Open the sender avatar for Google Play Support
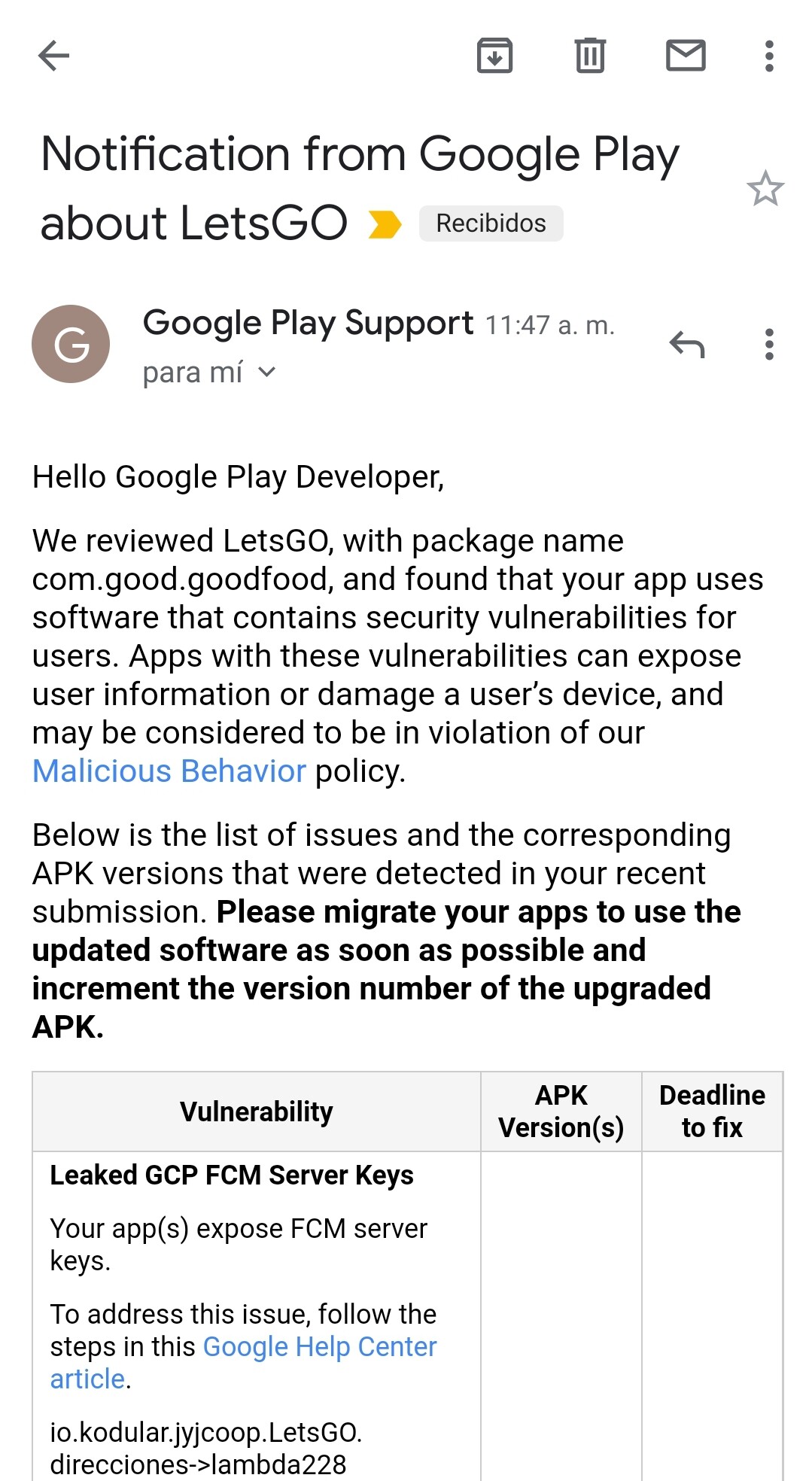Image resolution: width=812 pixels, height=1481 pixels. 71,344
